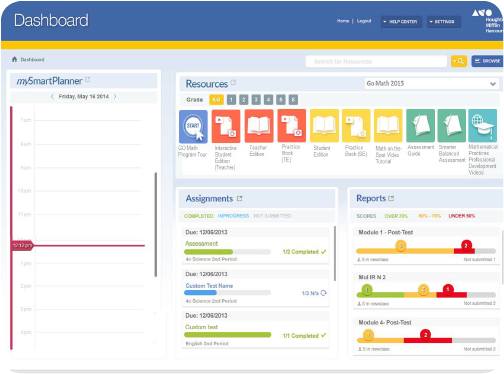Open the Assessment Guide green icon
Screen dimensions: 504x374
tap(420, 126)
